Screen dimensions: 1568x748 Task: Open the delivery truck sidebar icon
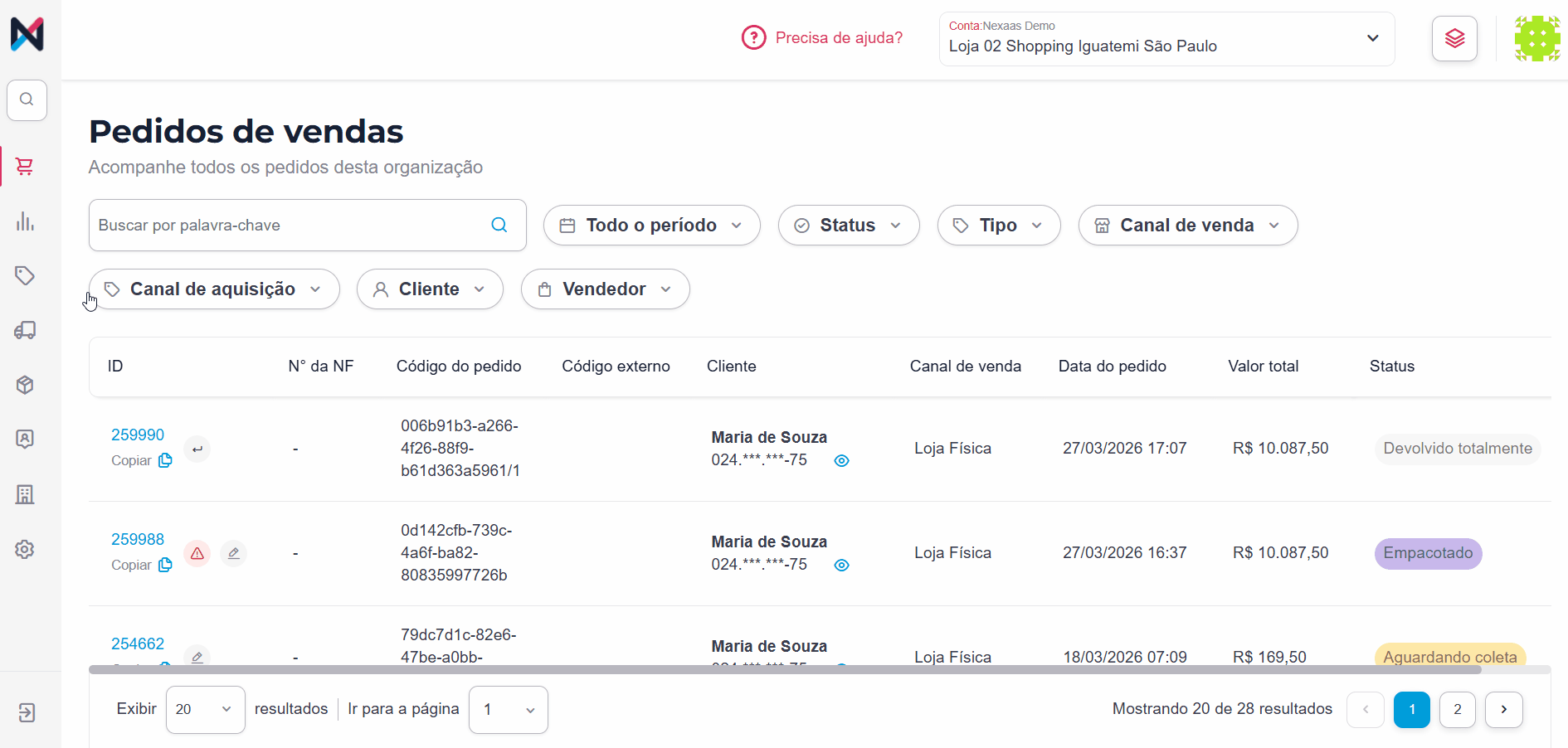[x=25, y=330]
